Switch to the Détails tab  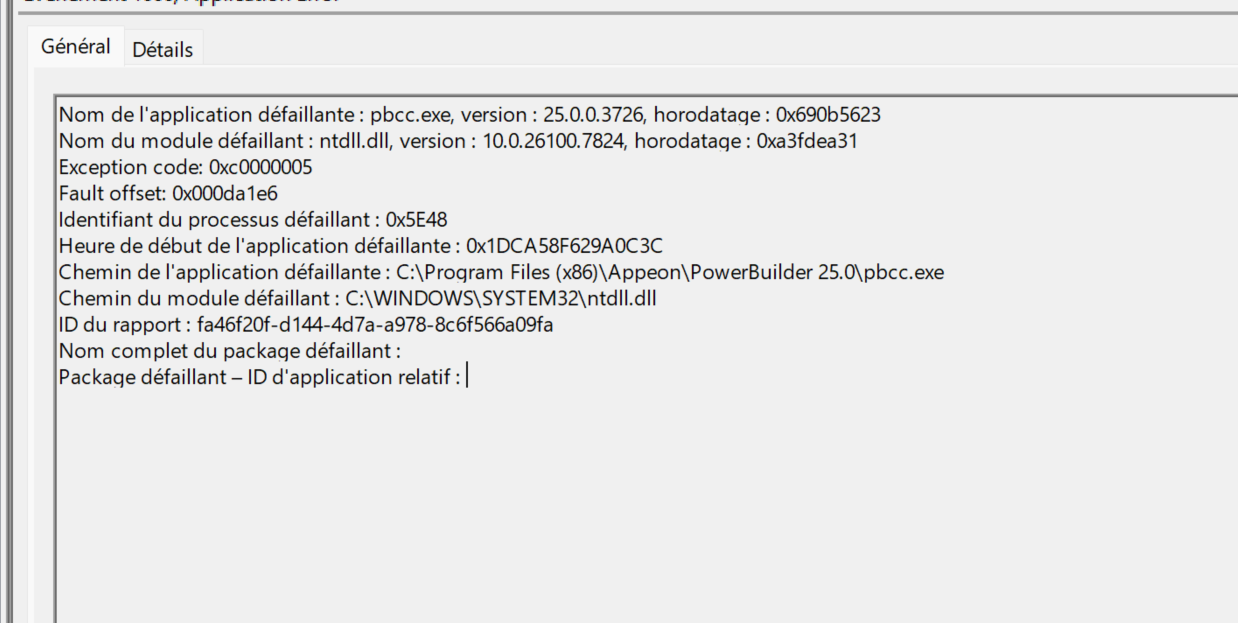click(162, 49)
